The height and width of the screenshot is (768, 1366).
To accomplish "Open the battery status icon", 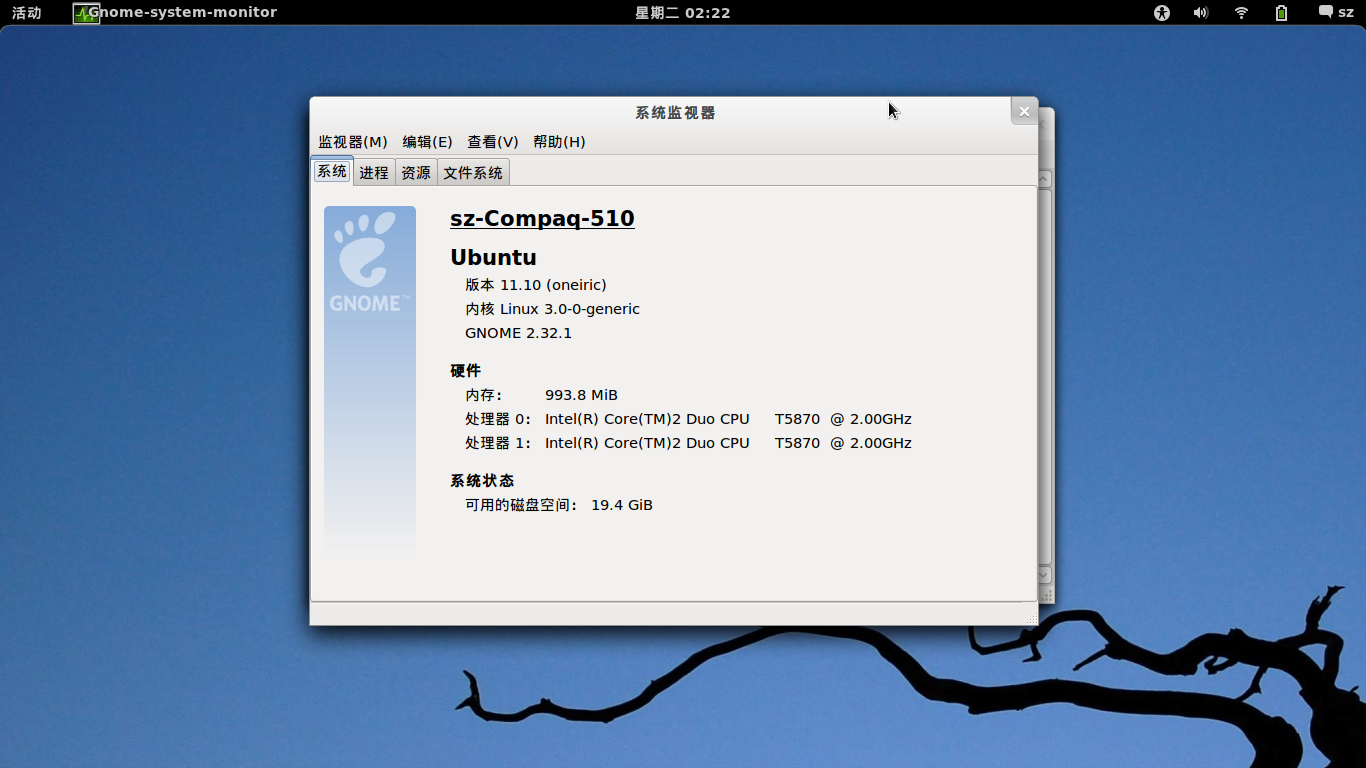I will pyautogui.click(x=1281, y=13).
